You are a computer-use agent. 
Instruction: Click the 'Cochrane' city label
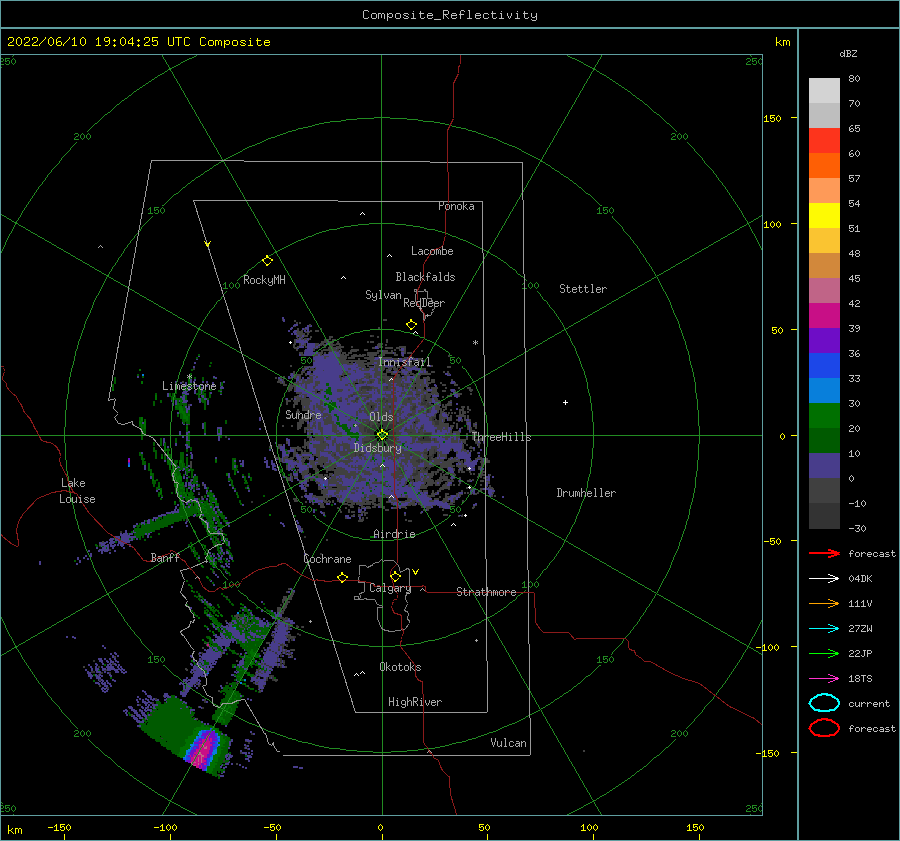(327, 559)
